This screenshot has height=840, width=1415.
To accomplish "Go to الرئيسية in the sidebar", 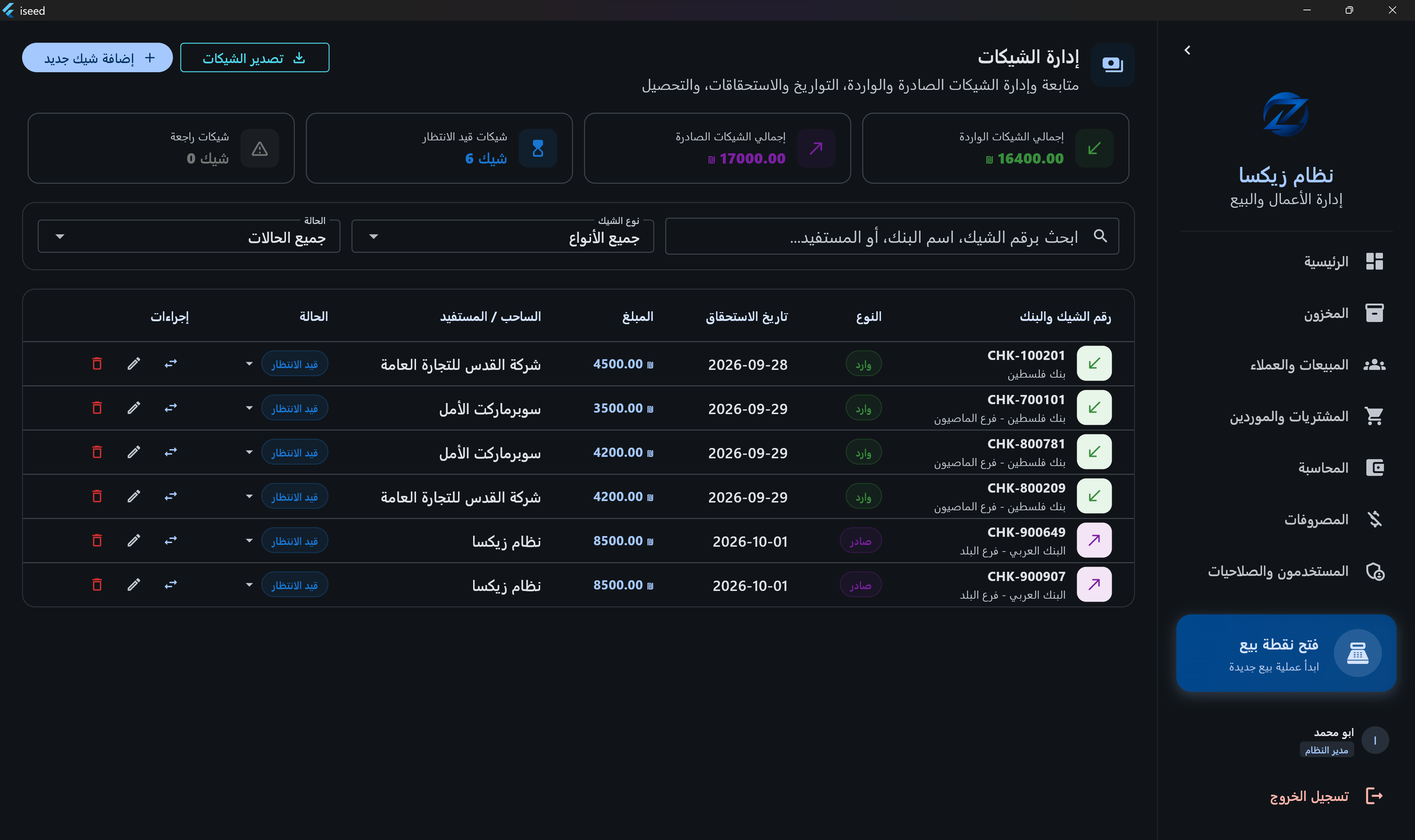I will 1286,262.
